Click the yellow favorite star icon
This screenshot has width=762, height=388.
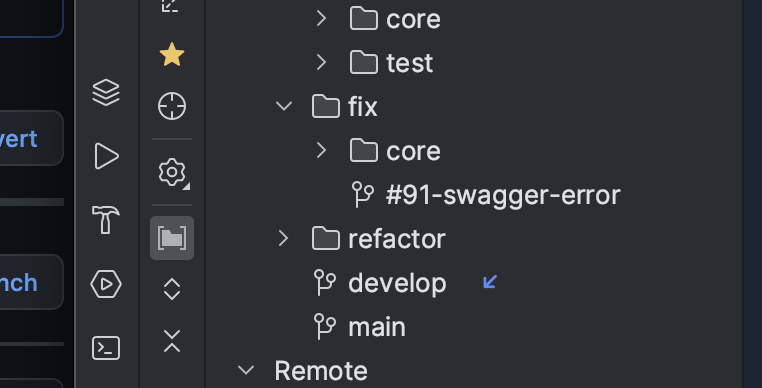(172, 54)
